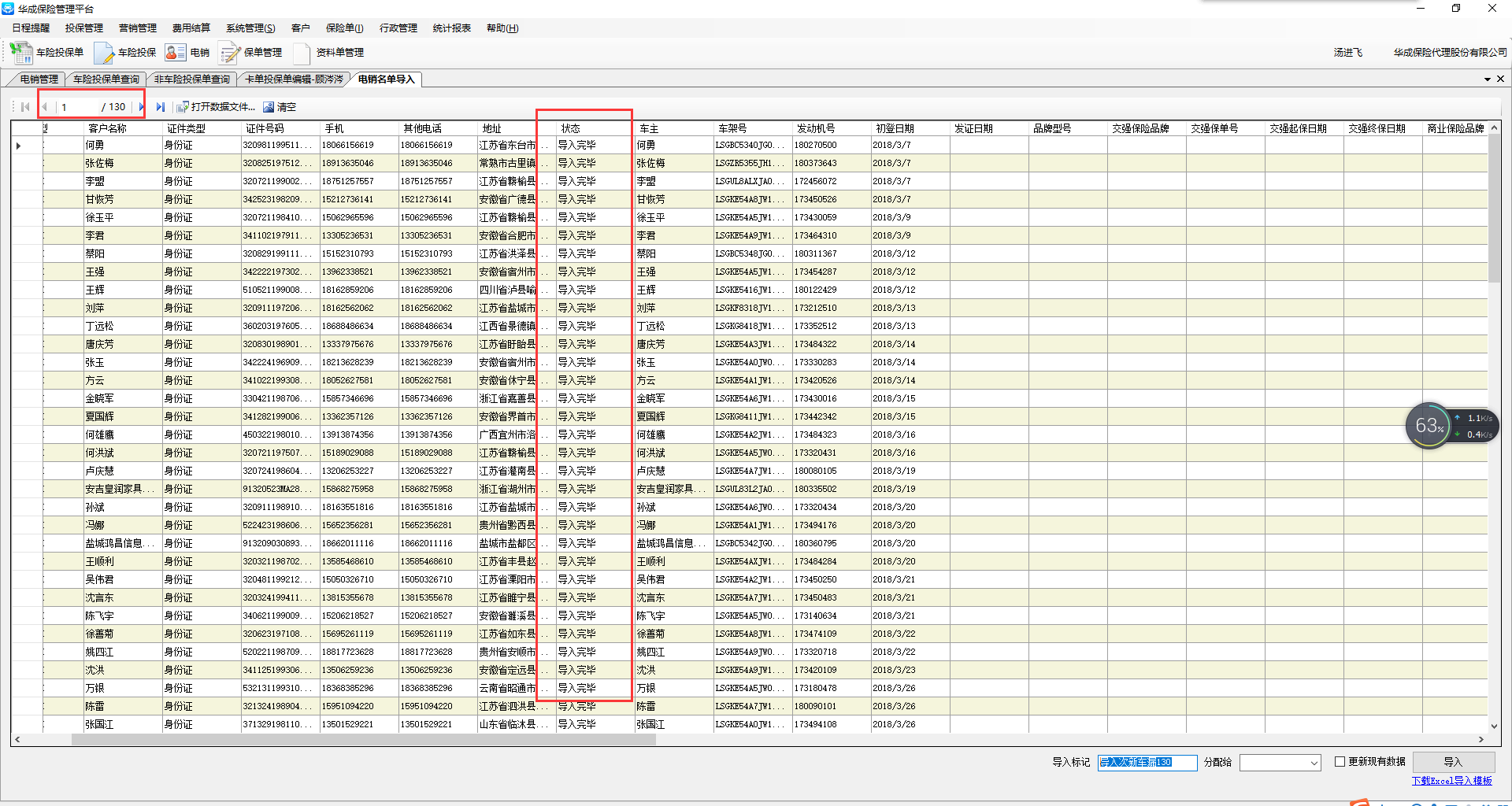Jump to the first record
The image size is (1512, 806).
tap(25, 107)
